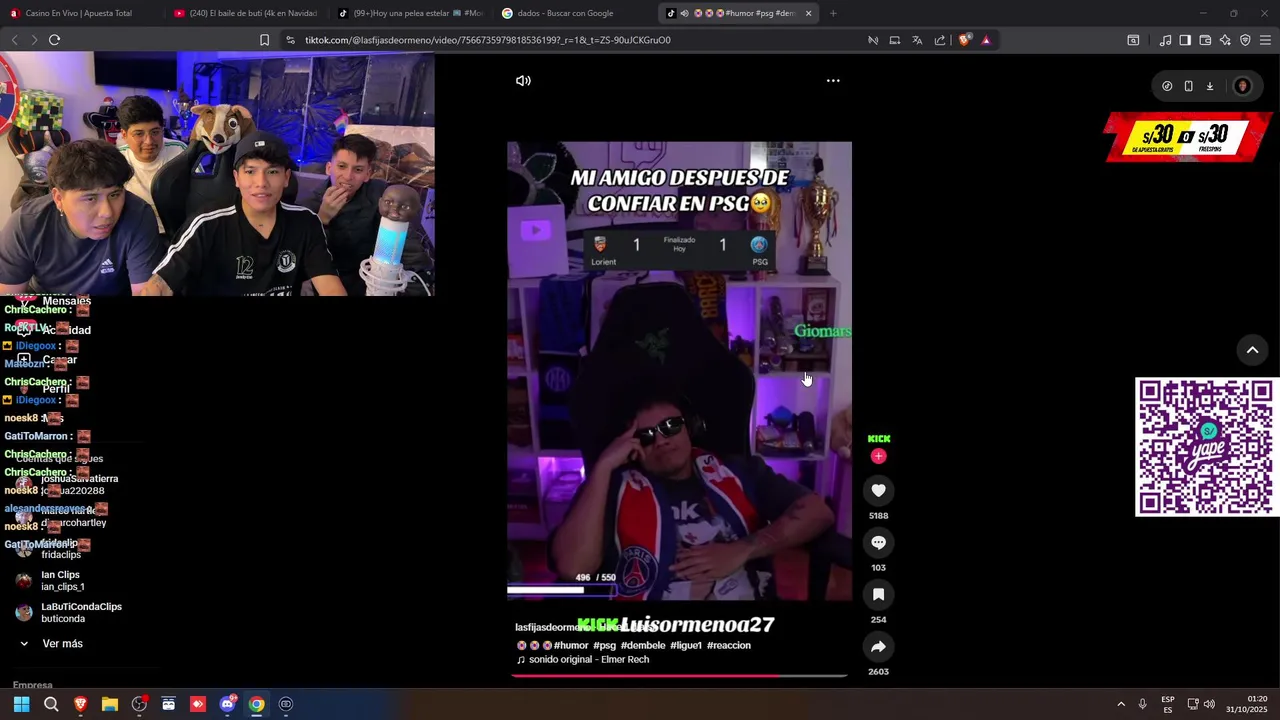
Task: Open Brave Rewards triangle icon
Action: [x=986, y=40]
